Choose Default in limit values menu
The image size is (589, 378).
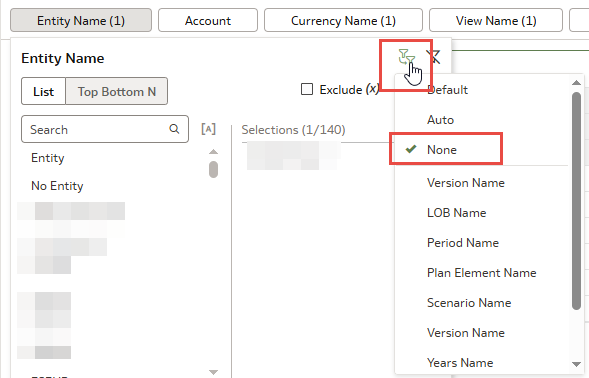(447, 90)
